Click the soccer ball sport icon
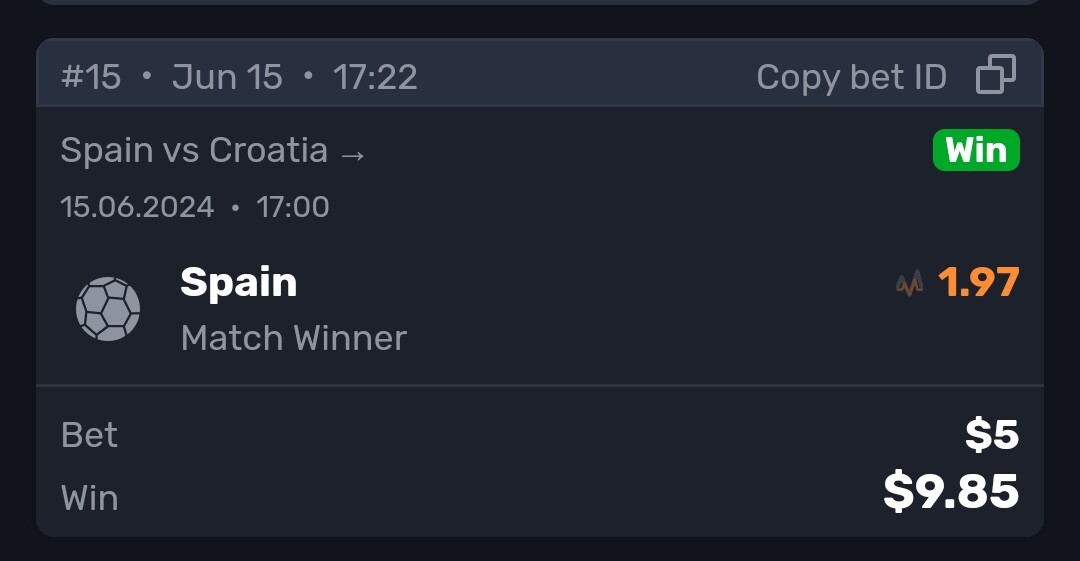 (108, 309)
